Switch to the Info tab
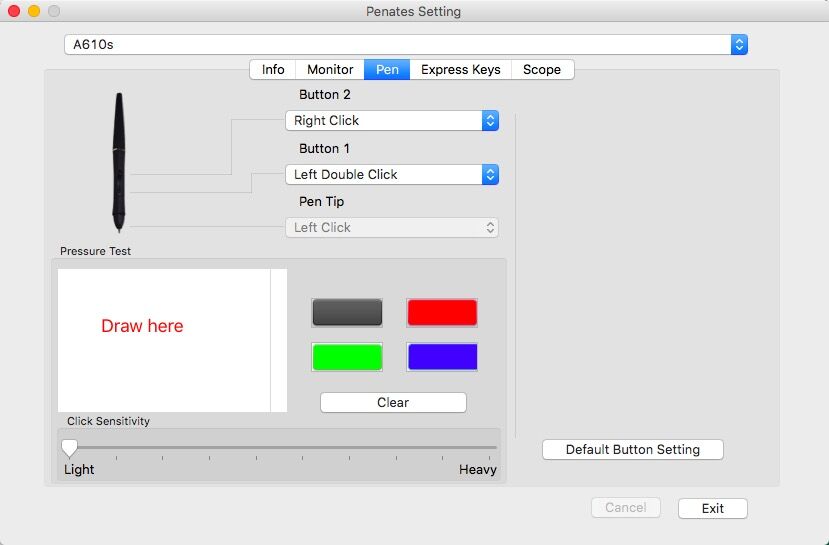The image size is (829, 545). pos(273,70)
